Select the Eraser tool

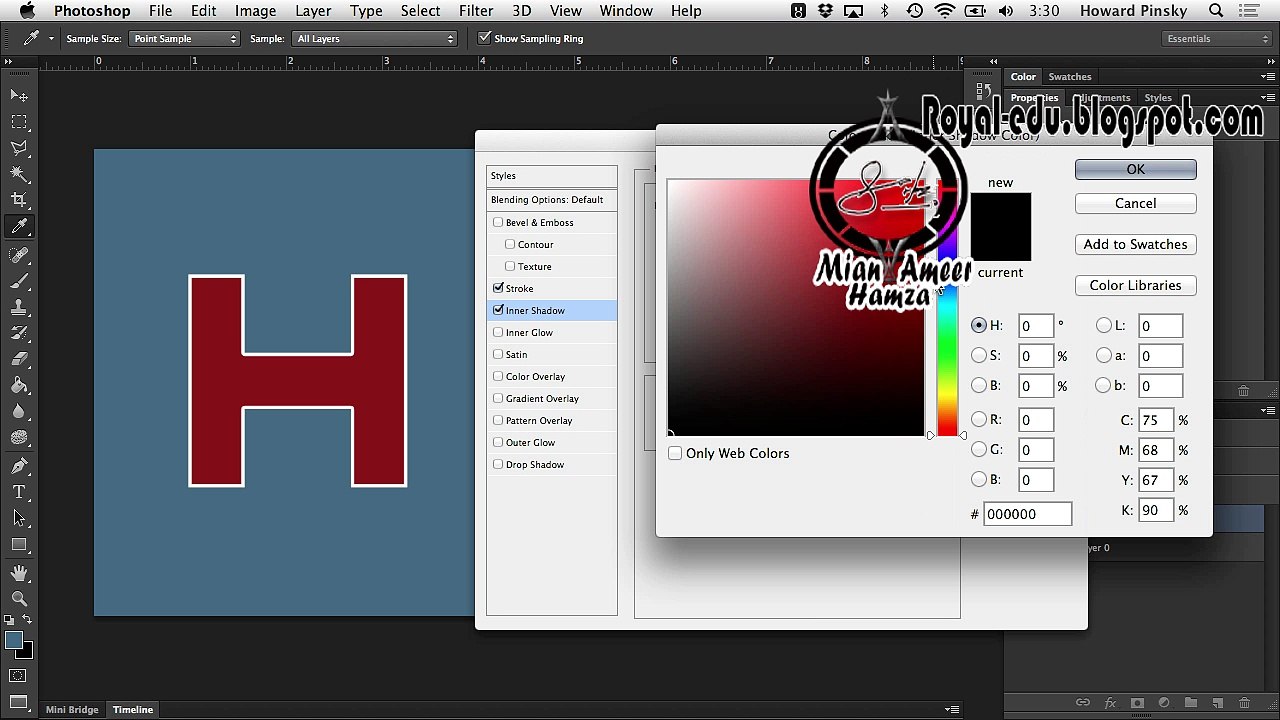pyautogui.click(x=19, y=359)
